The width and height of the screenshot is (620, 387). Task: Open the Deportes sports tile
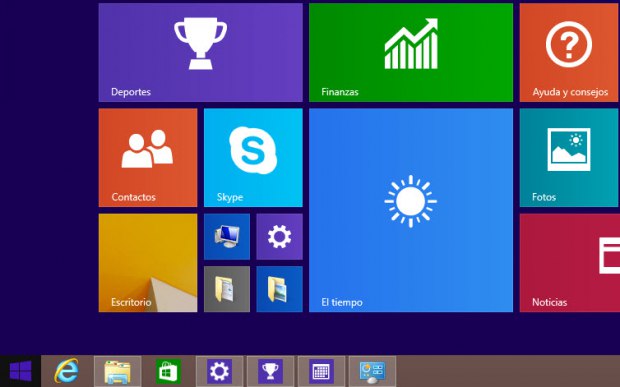200,53
